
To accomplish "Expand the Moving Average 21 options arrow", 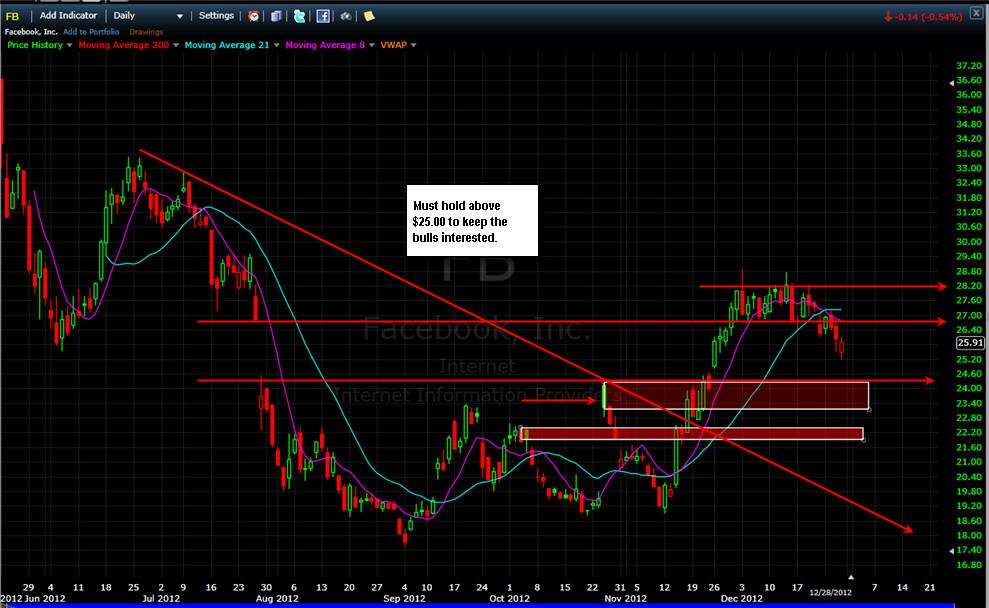I will coord(276,45).
